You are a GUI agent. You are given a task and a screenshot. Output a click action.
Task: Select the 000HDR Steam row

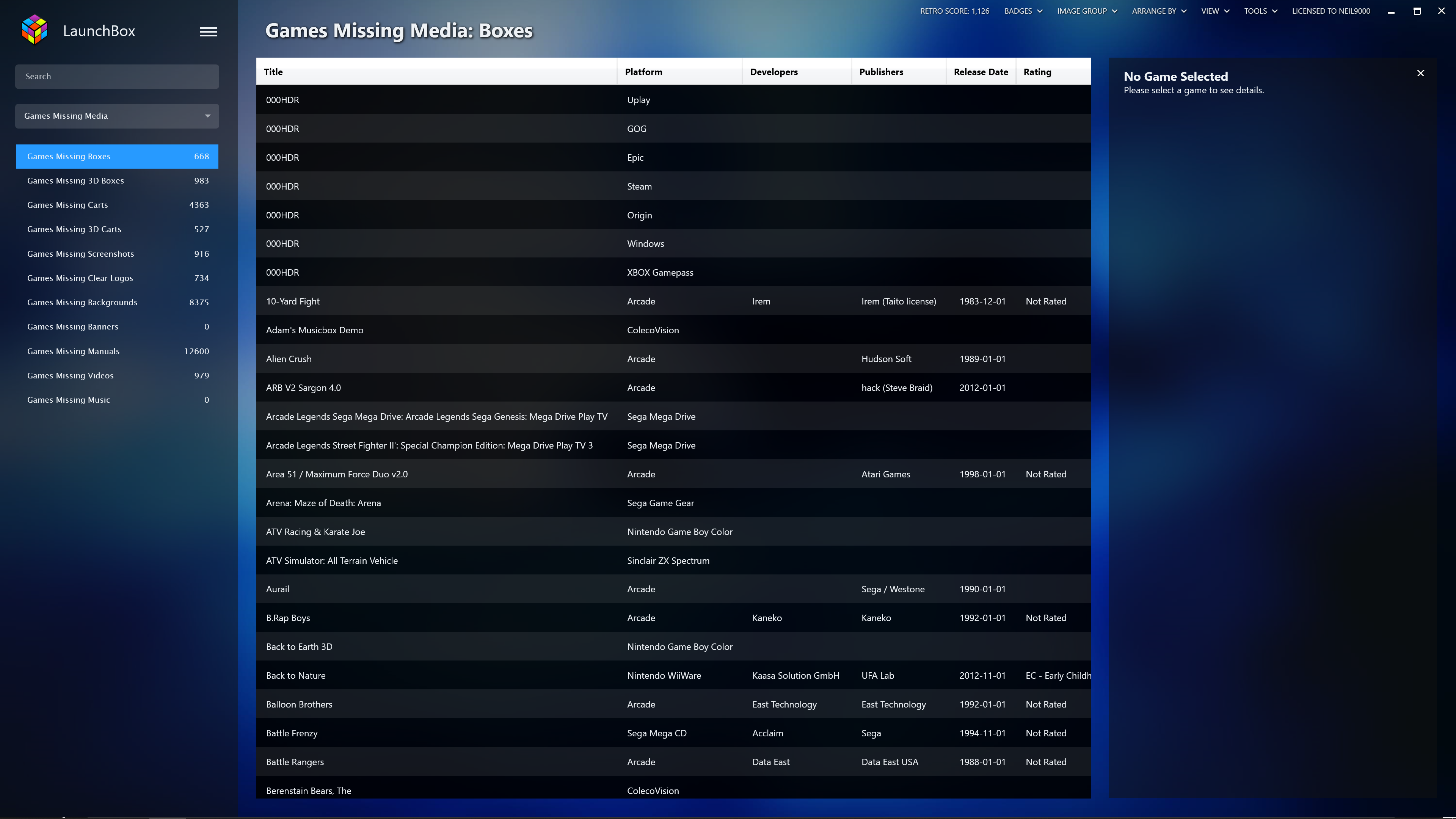pyautogui.click(x=673, y=187)
